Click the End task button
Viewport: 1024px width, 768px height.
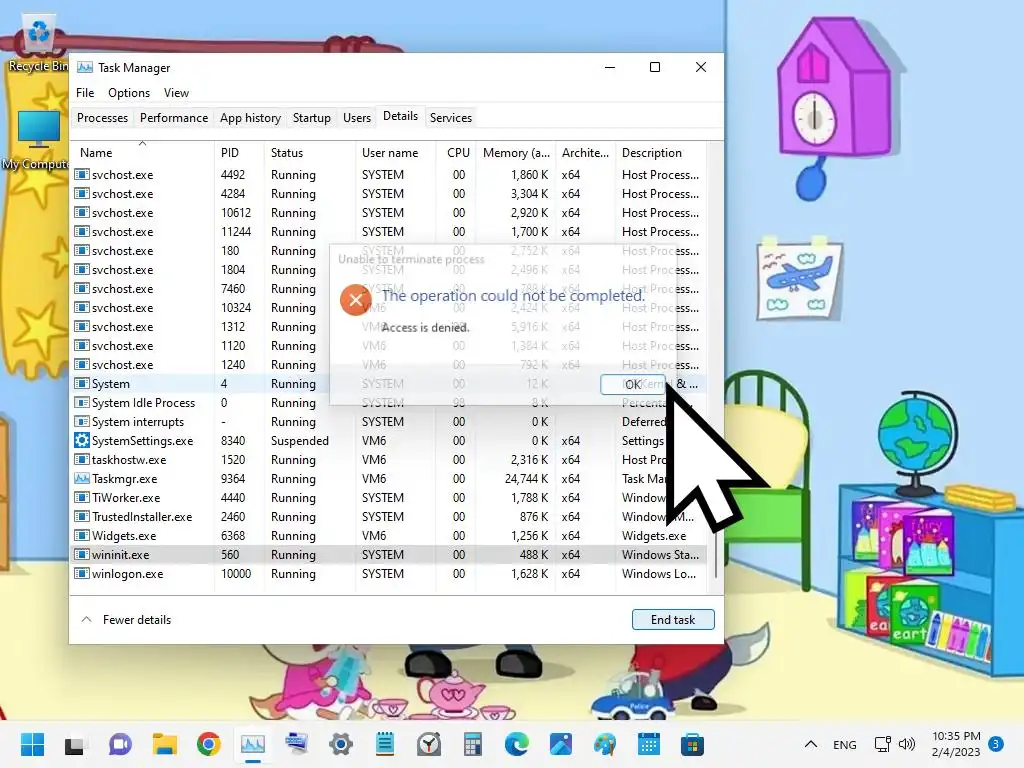point(673,619)
